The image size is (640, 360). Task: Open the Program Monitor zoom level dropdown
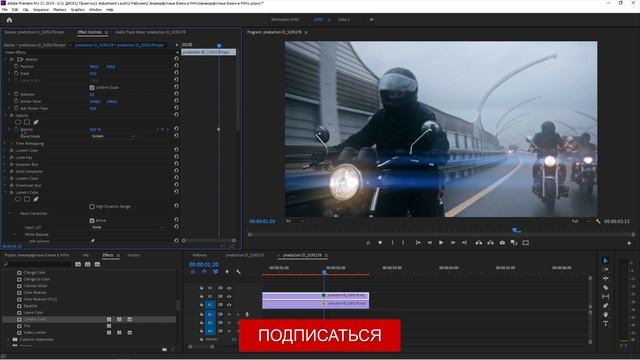tap(295, 221)
